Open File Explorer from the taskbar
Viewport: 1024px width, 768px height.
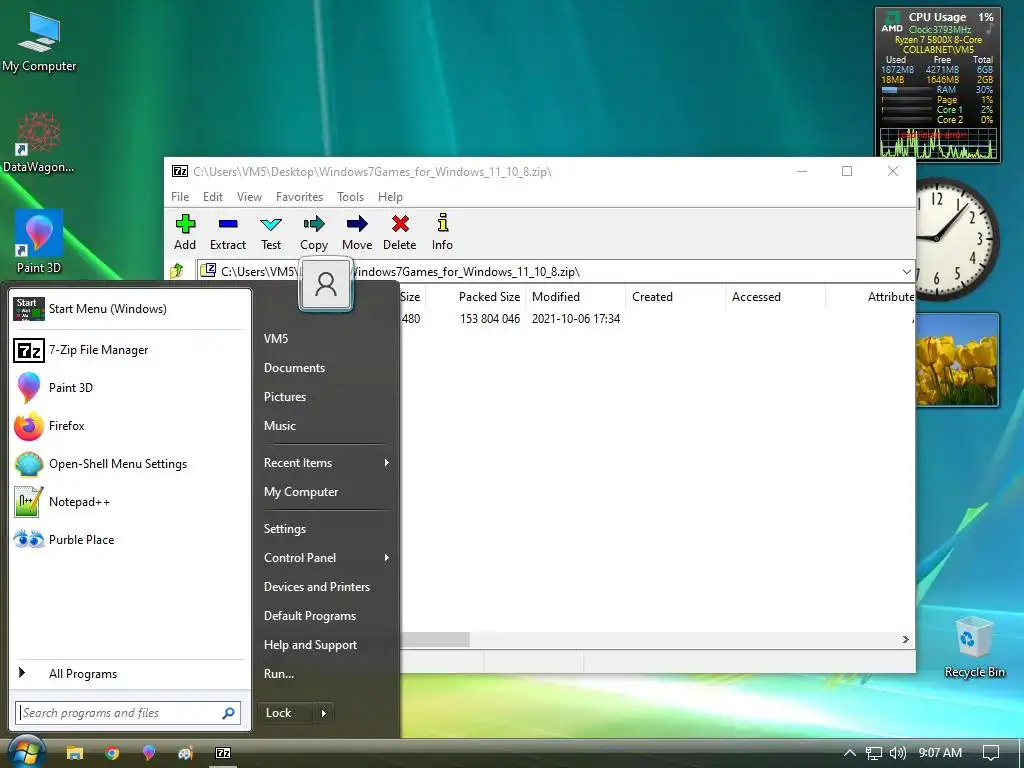tap(75, 753)
